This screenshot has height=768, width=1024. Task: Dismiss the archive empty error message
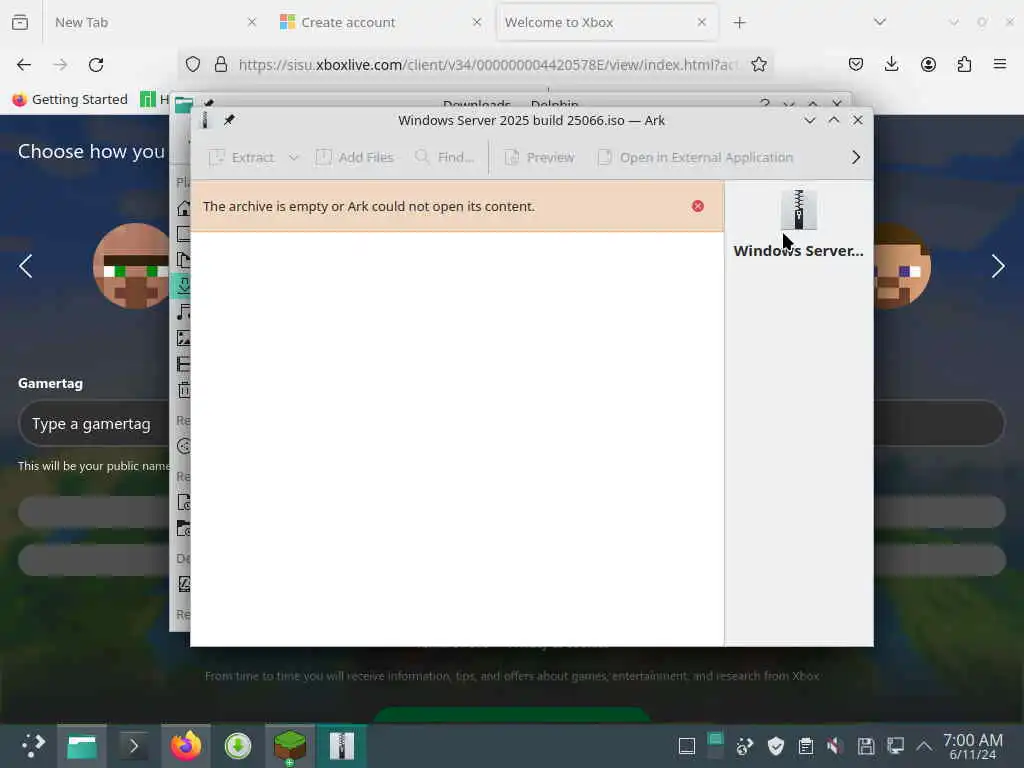697,206
